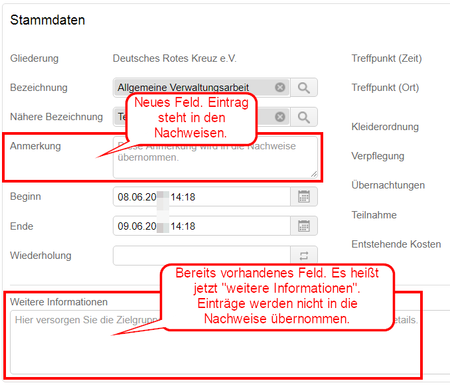Click the Teilnahme label
Screen dimensions: 450x385
[x=374, y=215]
